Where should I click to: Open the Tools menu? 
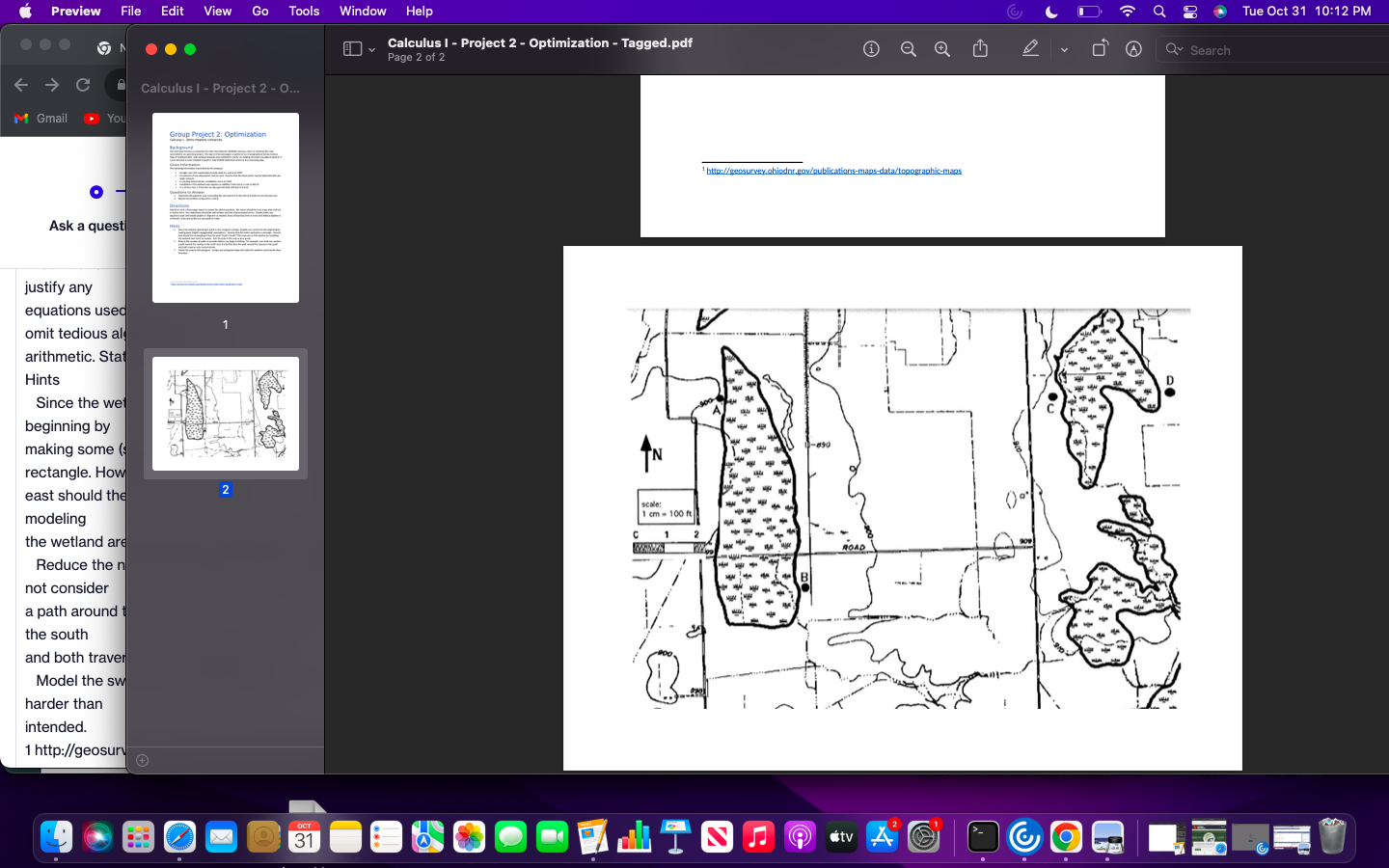pyautogui.click(x=304, y=12)
